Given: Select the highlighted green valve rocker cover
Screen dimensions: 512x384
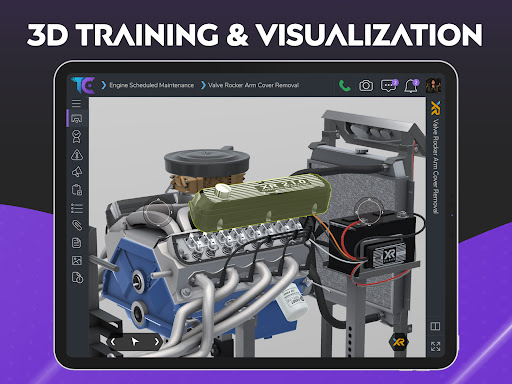Looking at the screenshot, I should tap(260, 204).
